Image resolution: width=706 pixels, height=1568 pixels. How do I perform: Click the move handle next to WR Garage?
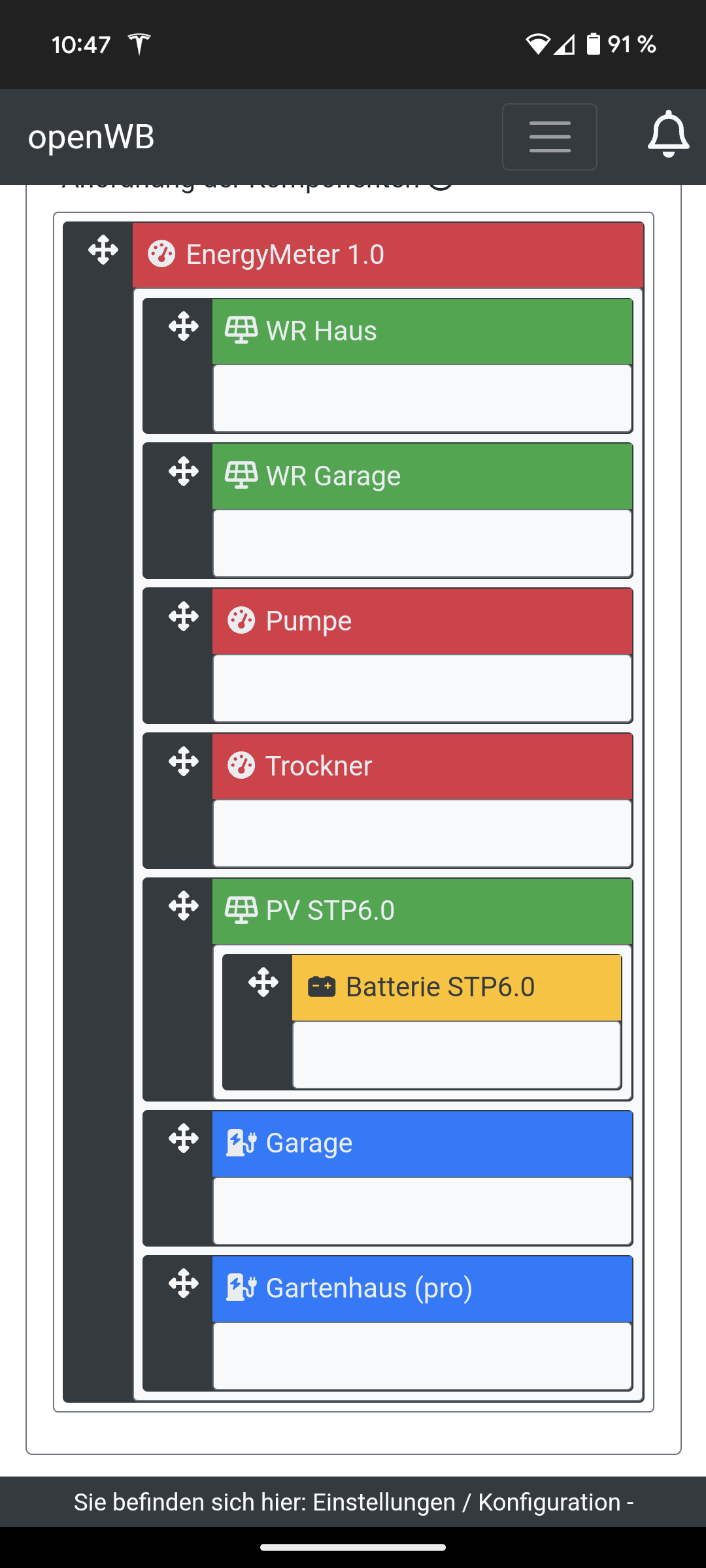(184, 472)
